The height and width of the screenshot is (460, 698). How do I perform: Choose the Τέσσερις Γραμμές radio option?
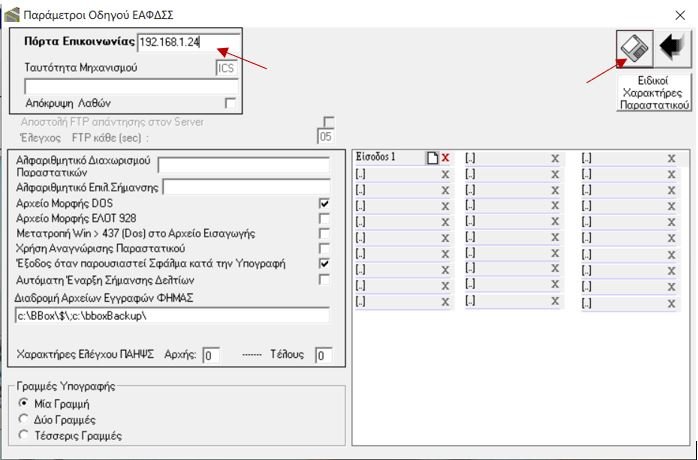[x=25, y=435]
